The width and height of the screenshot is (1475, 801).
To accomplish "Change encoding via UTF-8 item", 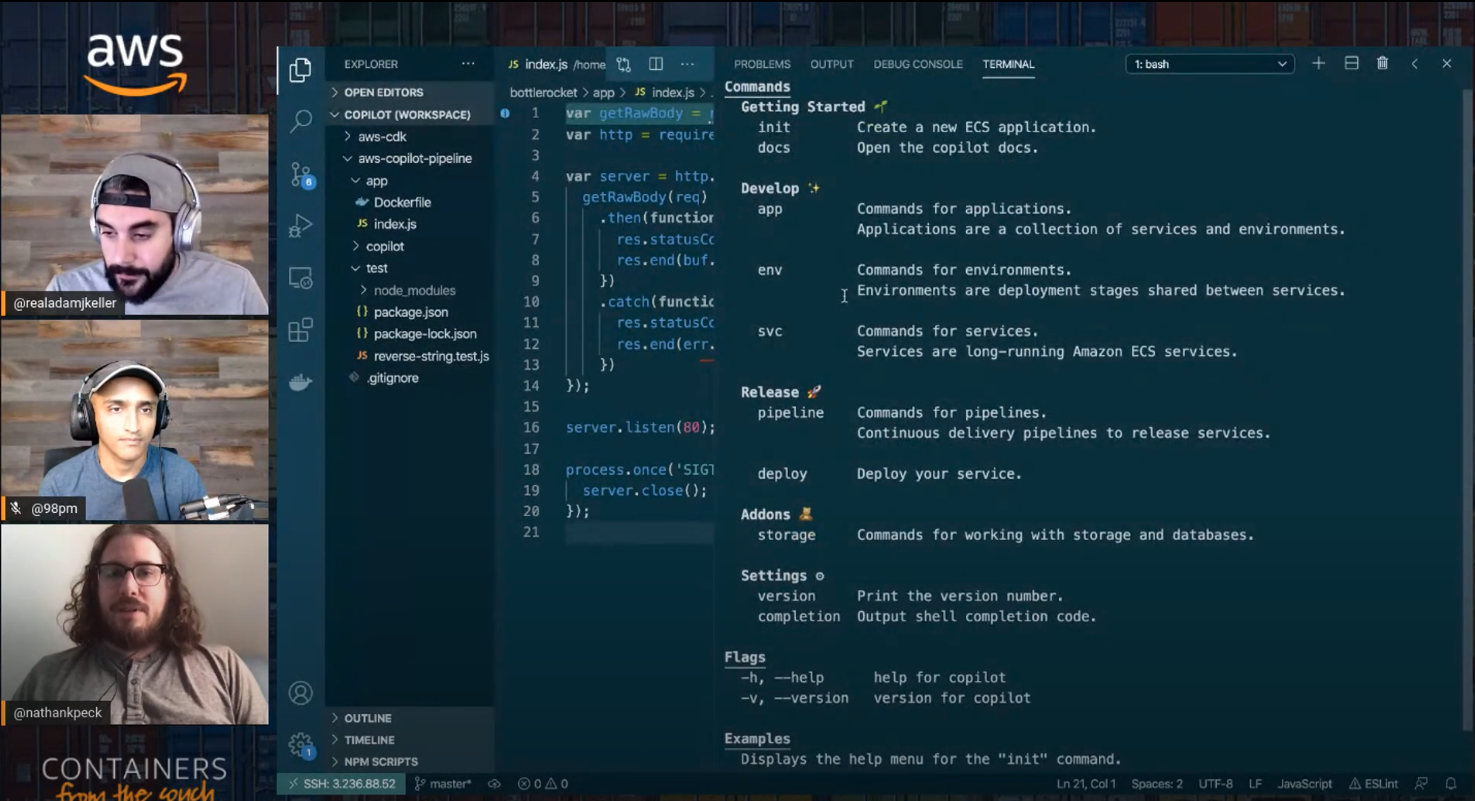I will coord(1215,784).
